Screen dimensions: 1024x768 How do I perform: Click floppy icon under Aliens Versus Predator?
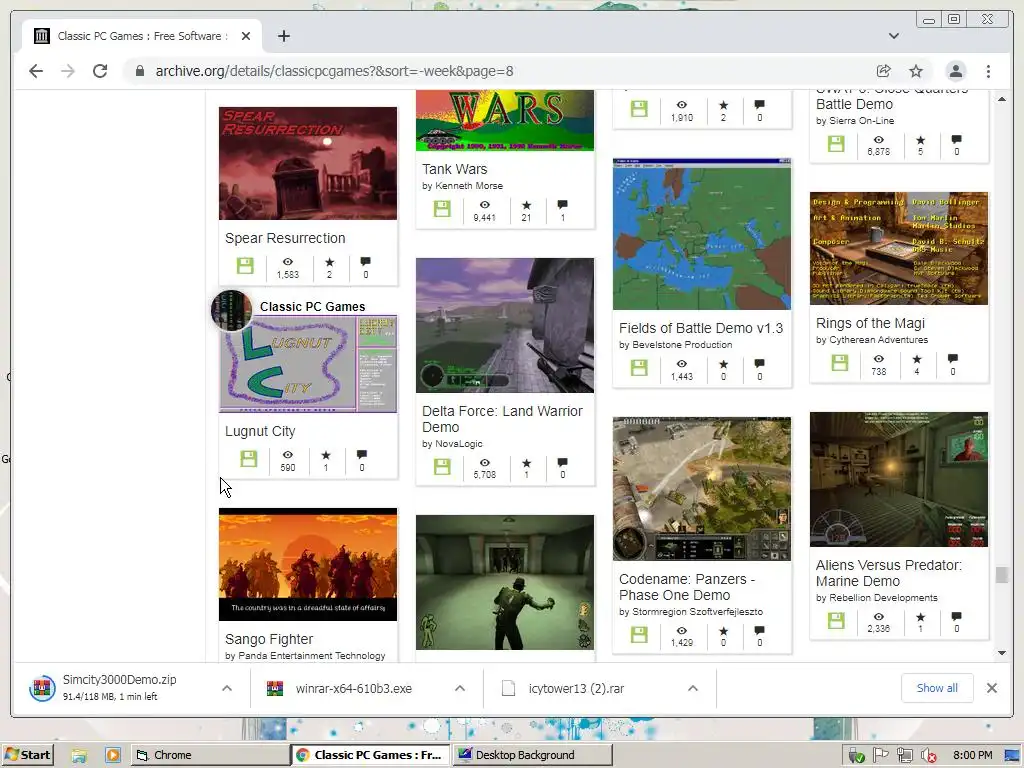(x=836, y=620)
